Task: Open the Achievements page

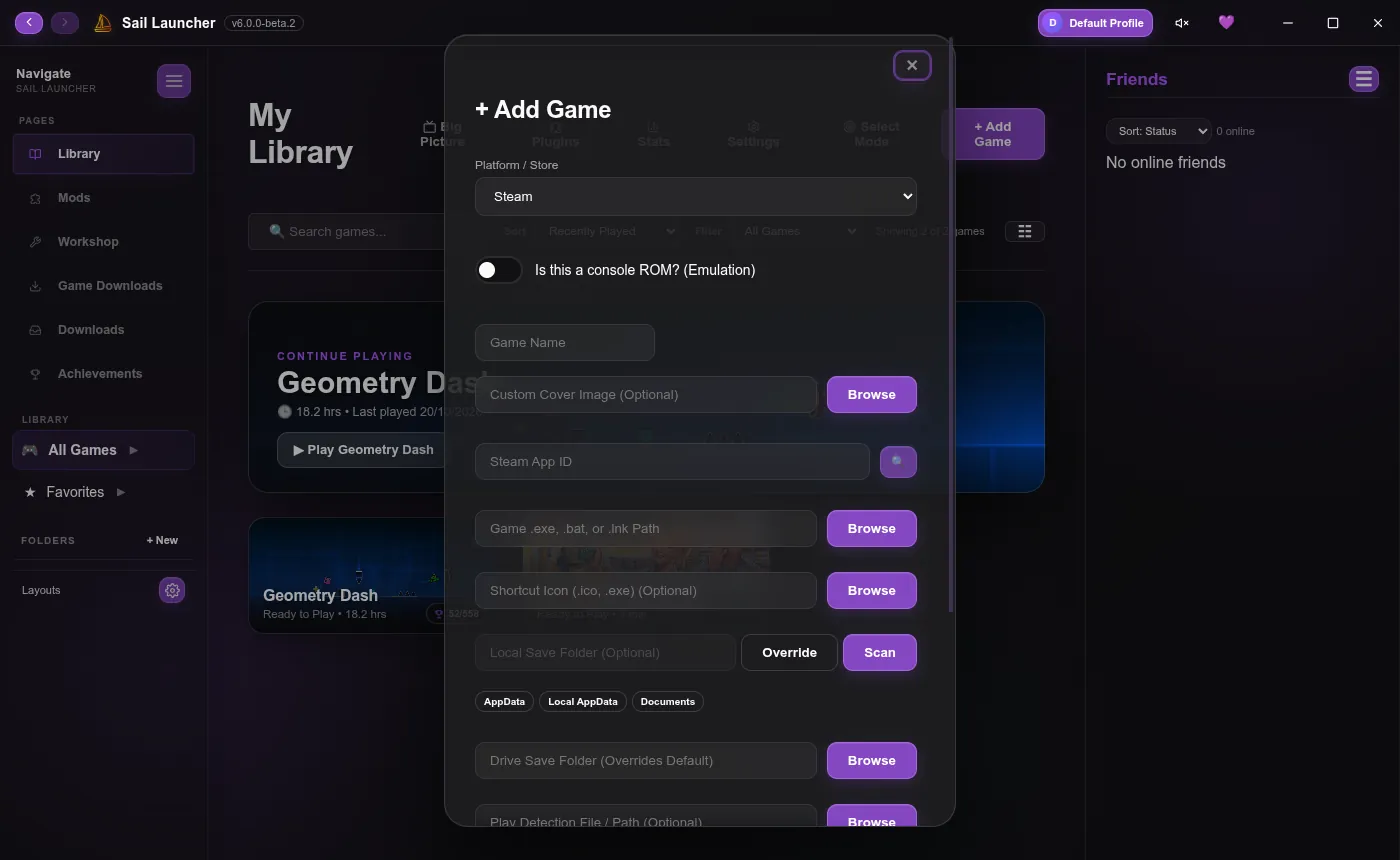Action: point(104,374)
